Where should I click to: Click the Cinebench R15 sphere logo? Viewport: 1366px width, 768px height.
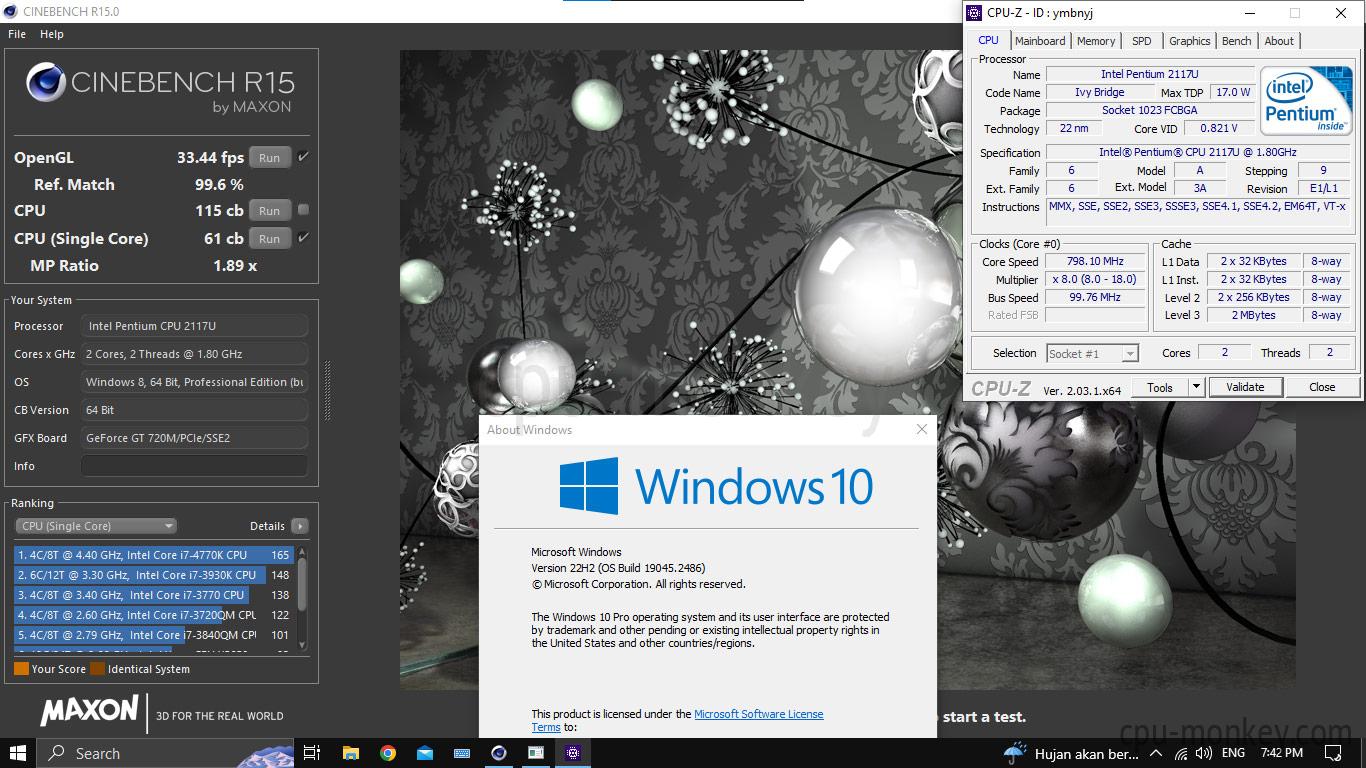(x=45, y=83)
